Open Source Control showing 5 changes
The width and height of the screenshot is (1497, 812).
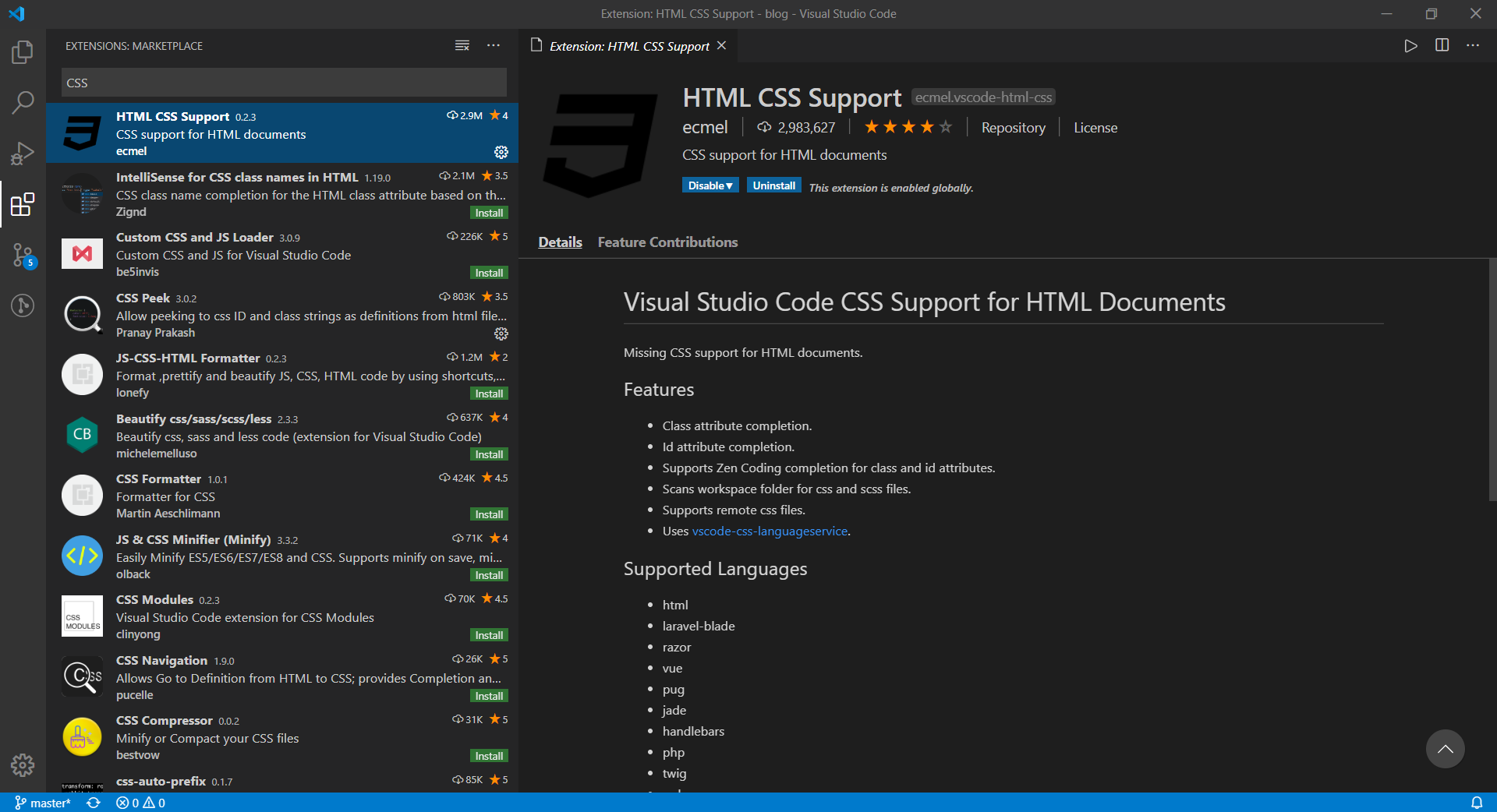[x=23, y=255]
